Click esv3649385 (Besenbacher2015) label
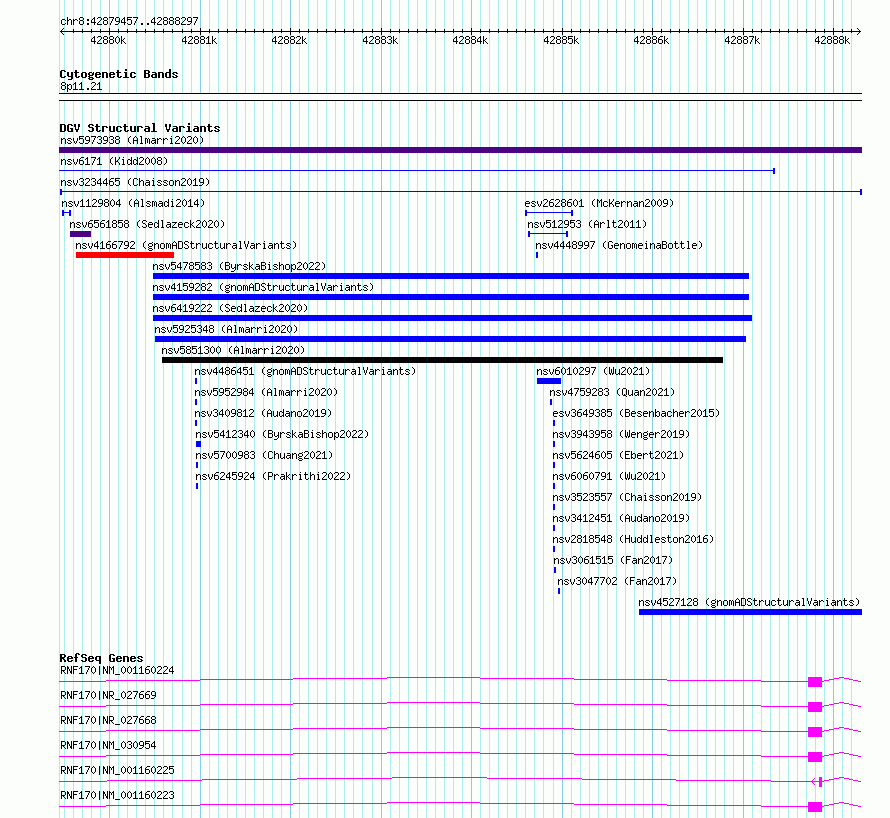 636,413
